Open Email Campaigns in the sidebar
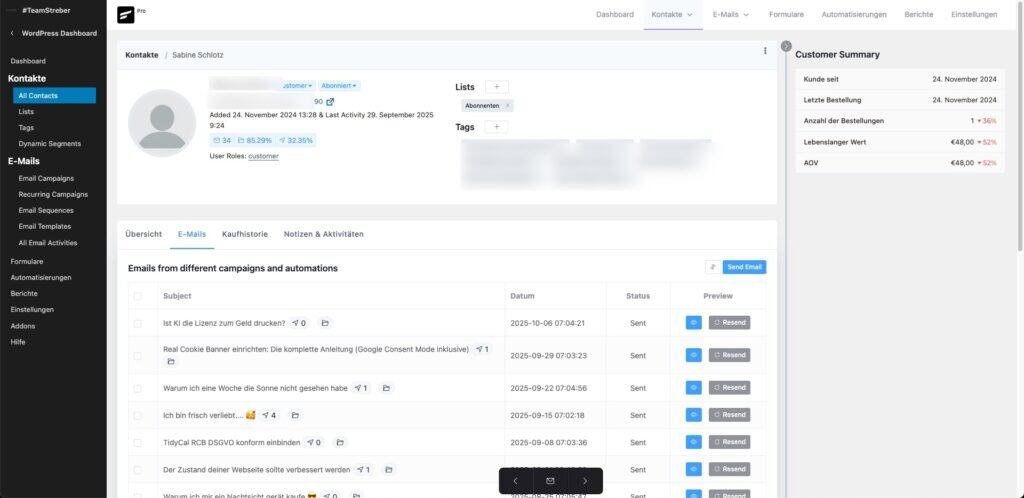Image resolution: width=1024 pixels, height=498 pixels. [46, 178]
